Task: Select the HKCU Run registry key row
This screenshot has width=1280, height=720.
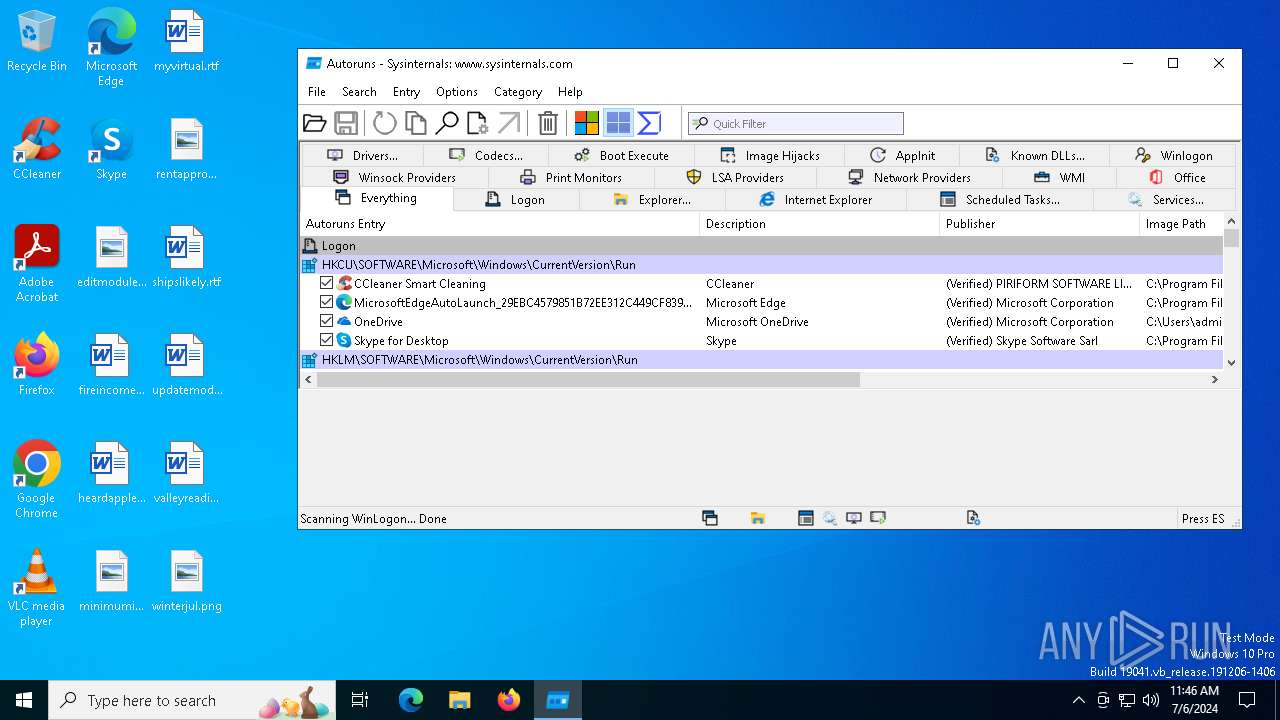Action: [x=762, y=265]
